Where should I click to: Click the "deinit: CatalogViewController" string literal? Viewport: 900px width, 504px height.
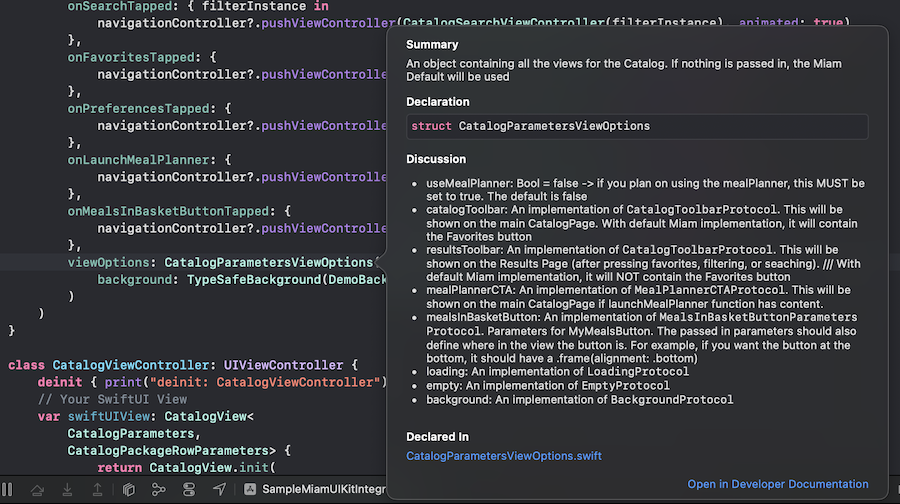tap(265, 382)
